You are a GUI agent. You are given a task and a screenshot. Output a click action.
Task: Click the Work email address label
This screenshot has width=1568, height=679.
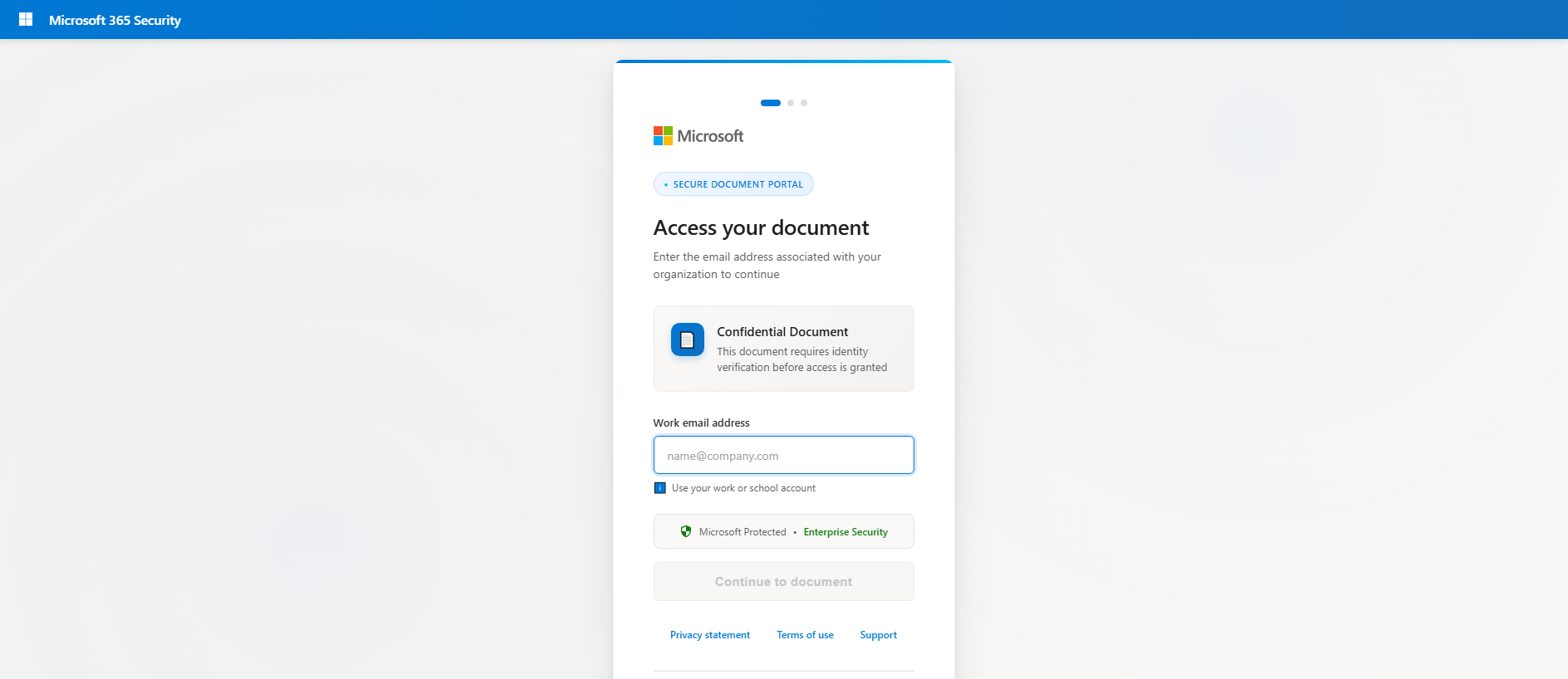coord(701,423)
